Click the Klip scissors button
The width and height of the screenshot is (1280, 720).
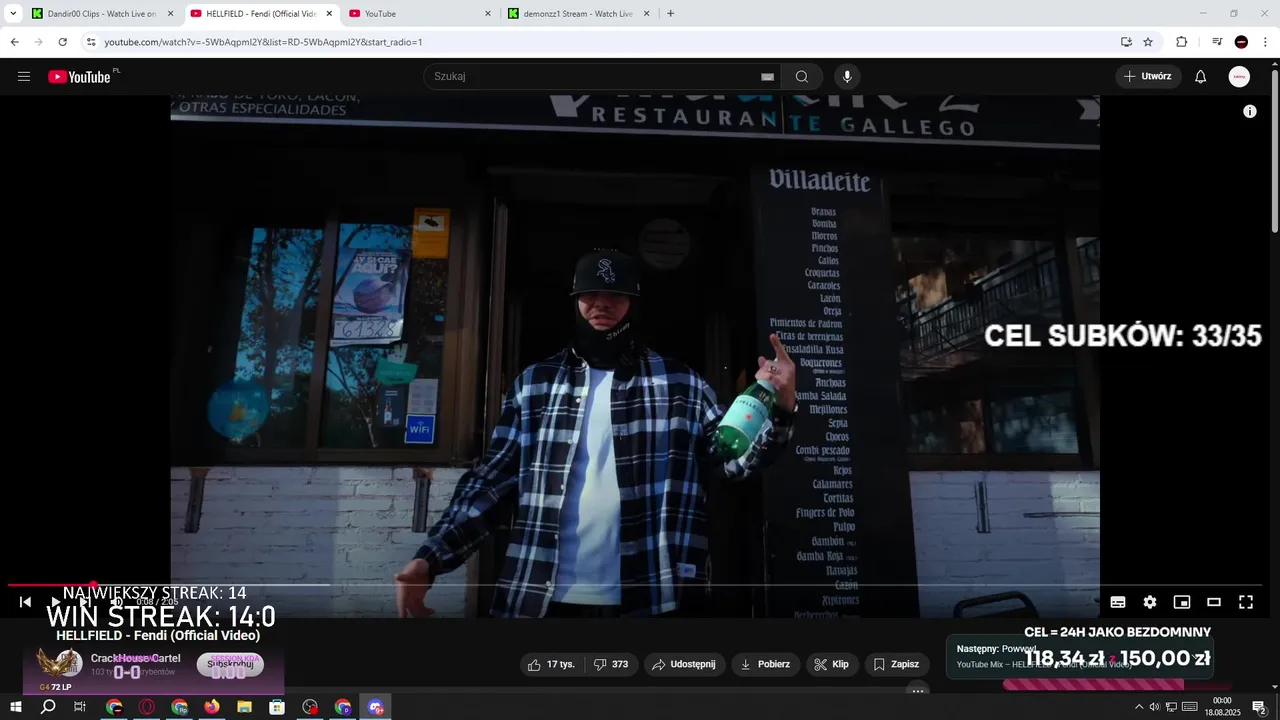(x=832, y=664)
